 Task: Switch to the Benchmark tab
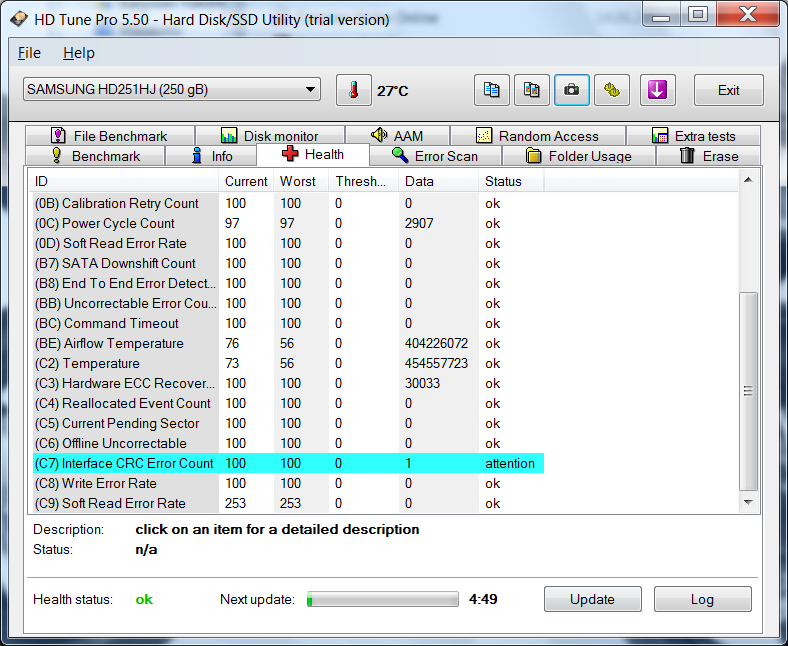point(95,156)
